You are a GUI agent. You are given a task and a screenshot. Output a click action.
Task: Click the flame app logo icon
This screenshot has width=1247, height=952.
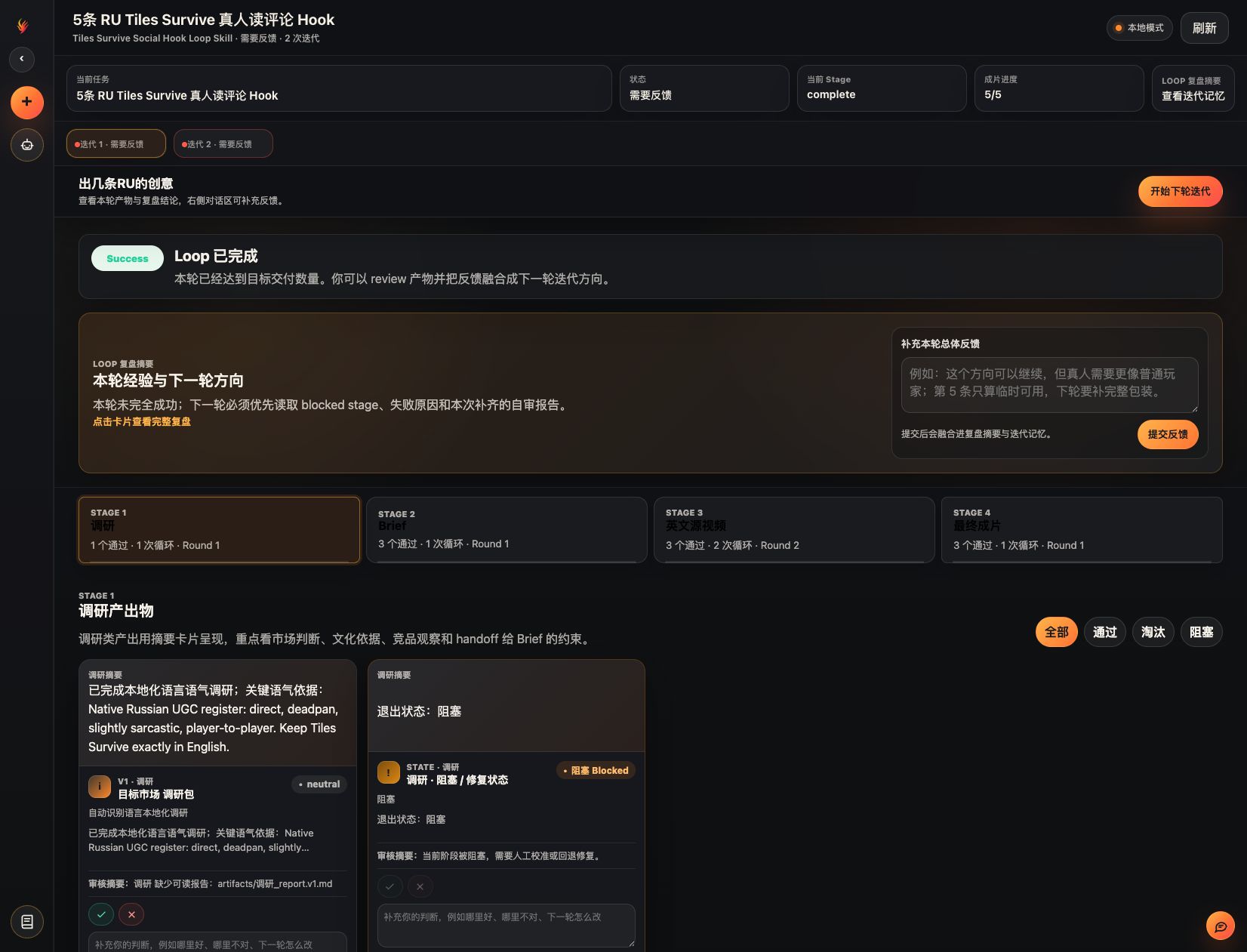[23, 26]
